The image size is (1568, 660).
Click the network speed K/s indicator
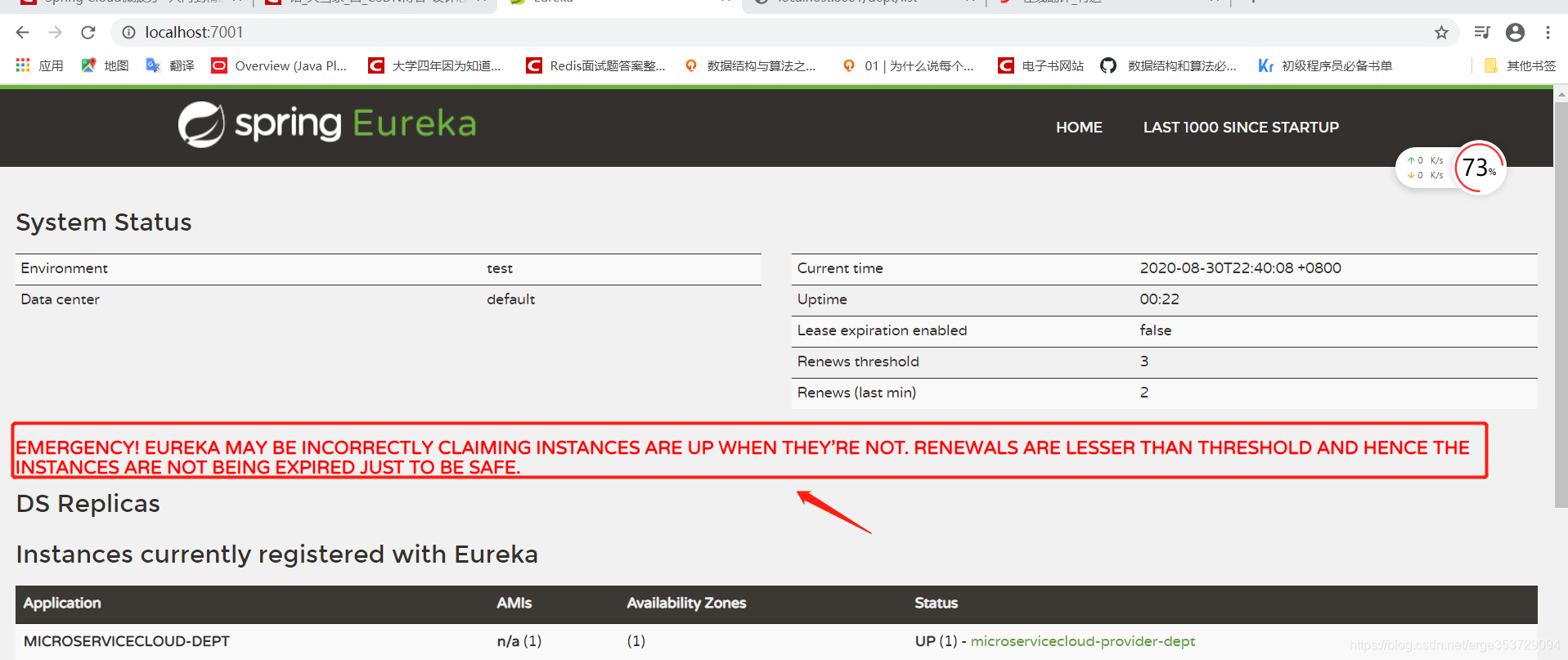click(1425, 168)
